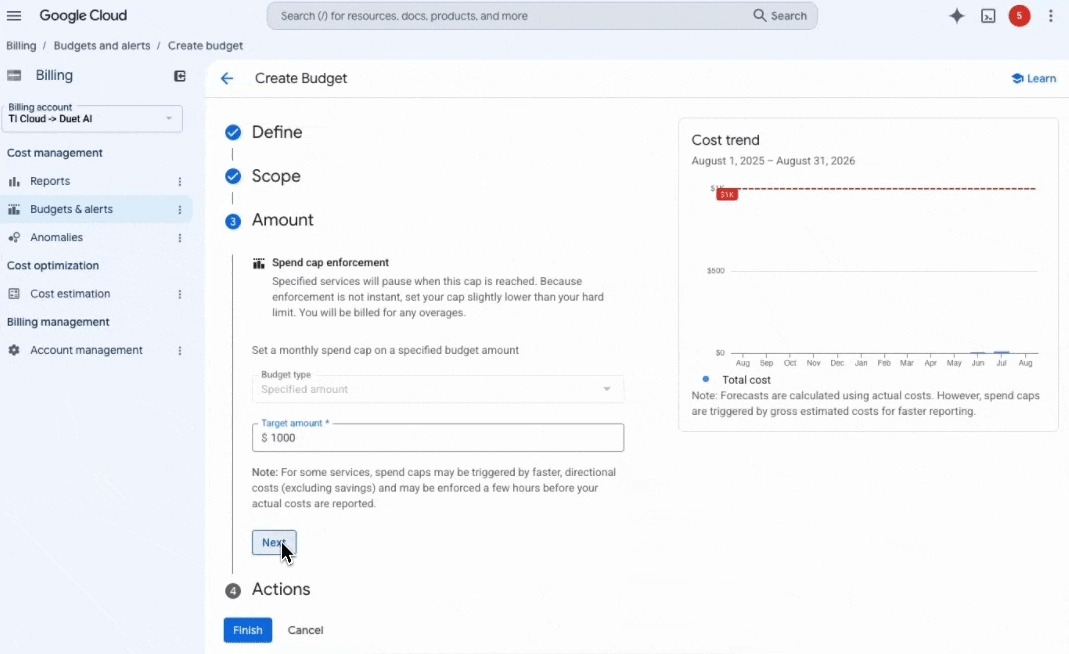Click Budgets and alerts breadcrumb link
The image size is (1069, 654).
[102, 46]
